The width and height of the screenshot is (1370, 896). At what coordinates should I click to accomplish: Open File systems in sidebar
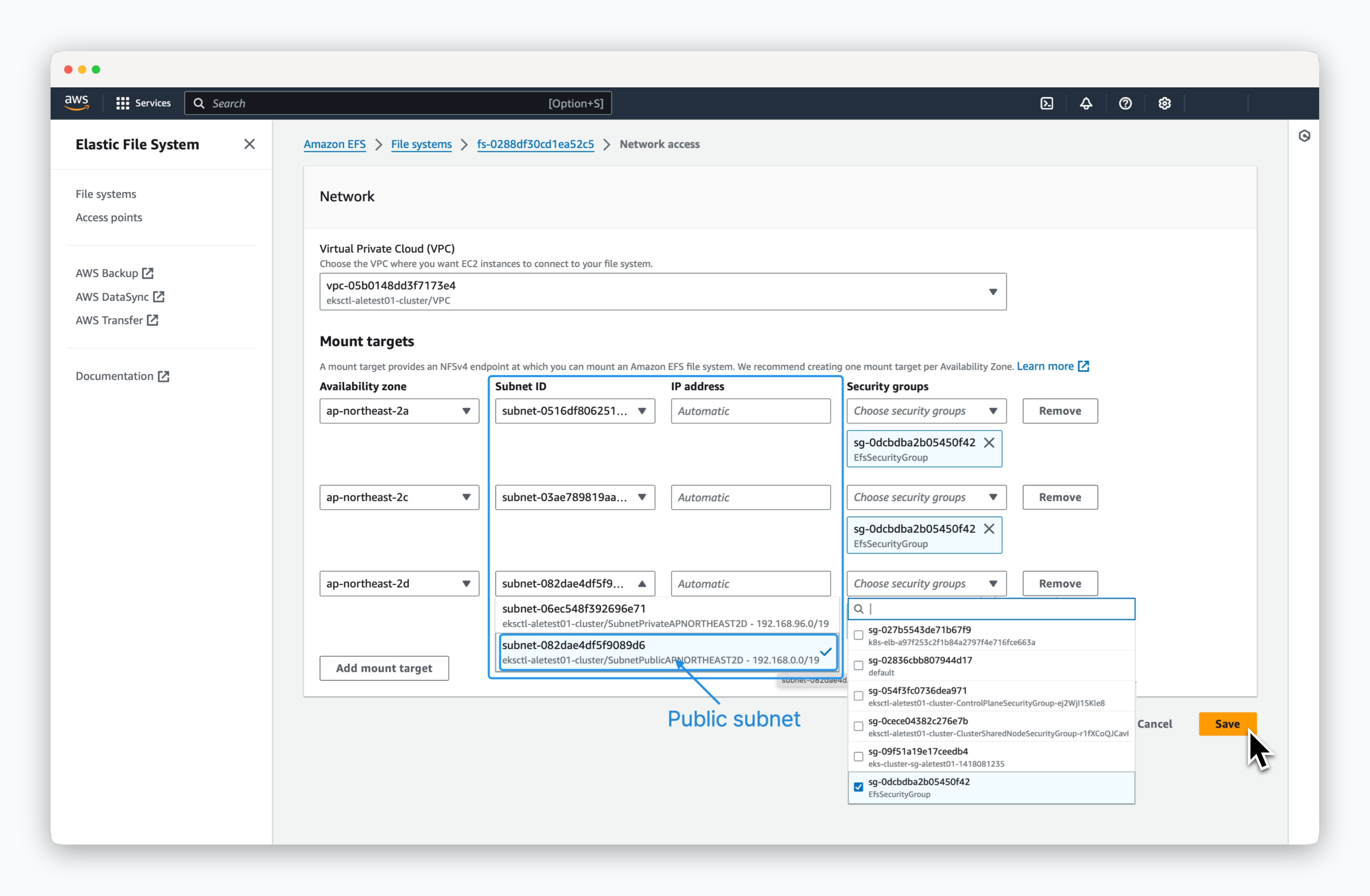tap(106, 194)
